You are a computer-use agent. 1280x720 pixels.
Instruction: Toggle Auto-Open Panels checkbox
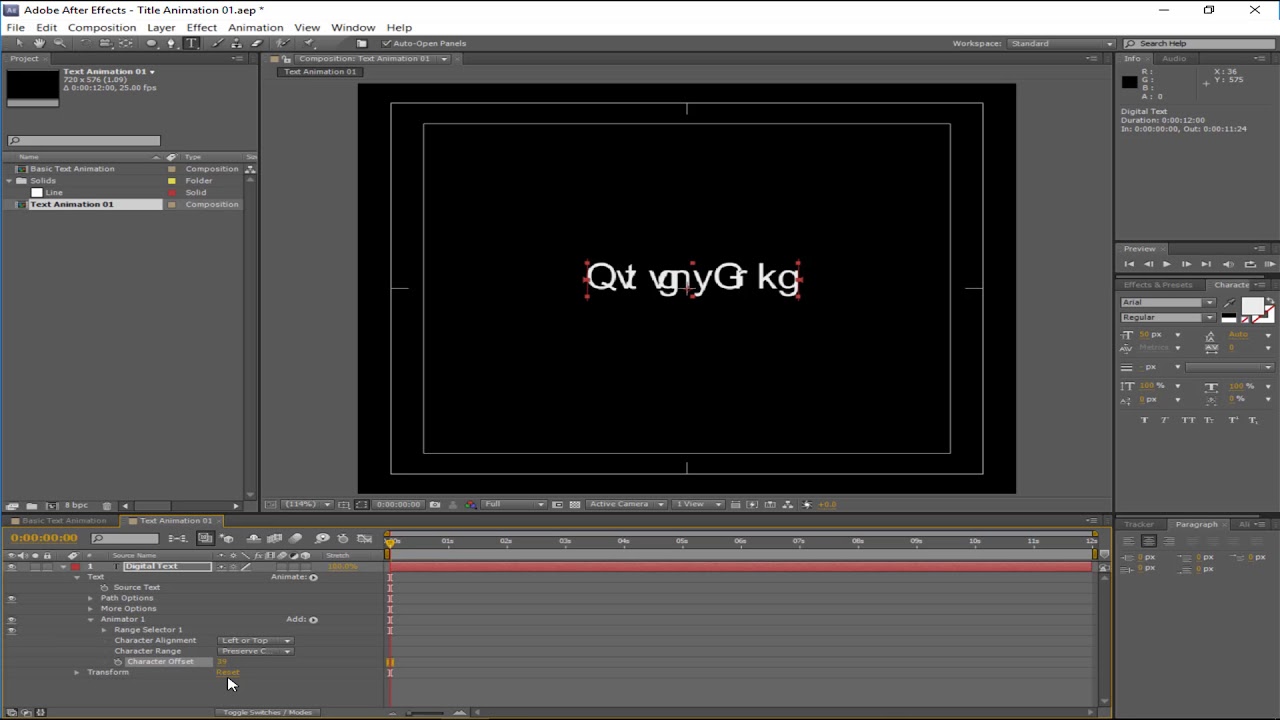point(387,43)
